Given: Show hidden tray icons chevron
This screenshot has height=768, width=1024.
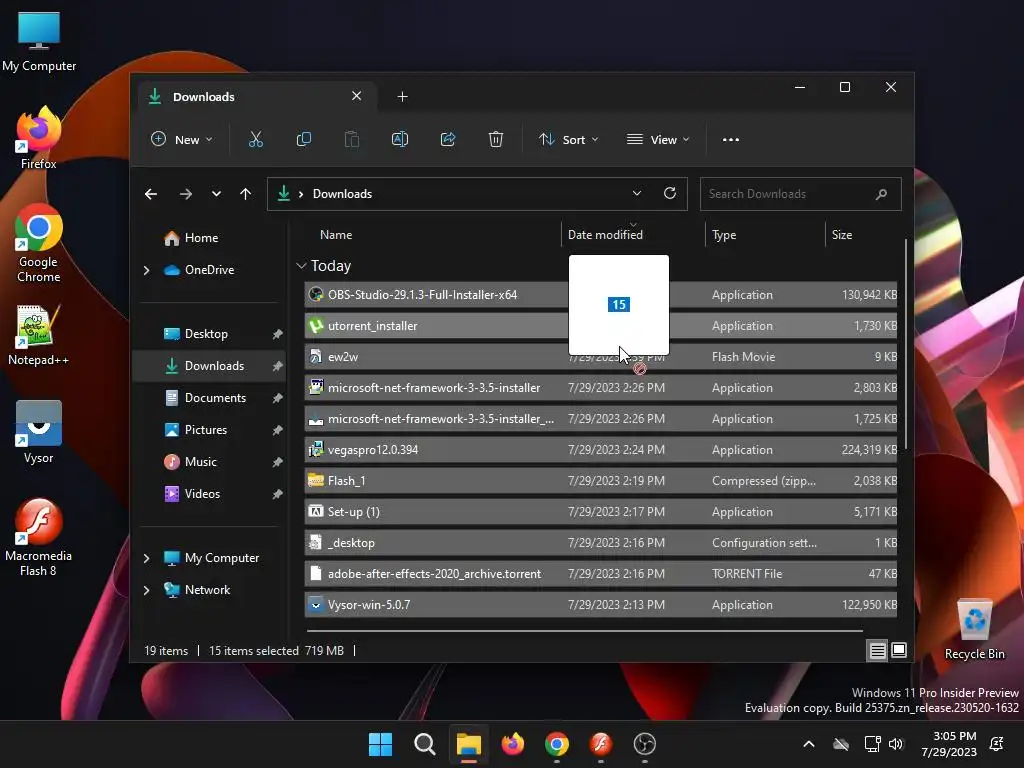Looking at the screenshot, I should point(808,744).
